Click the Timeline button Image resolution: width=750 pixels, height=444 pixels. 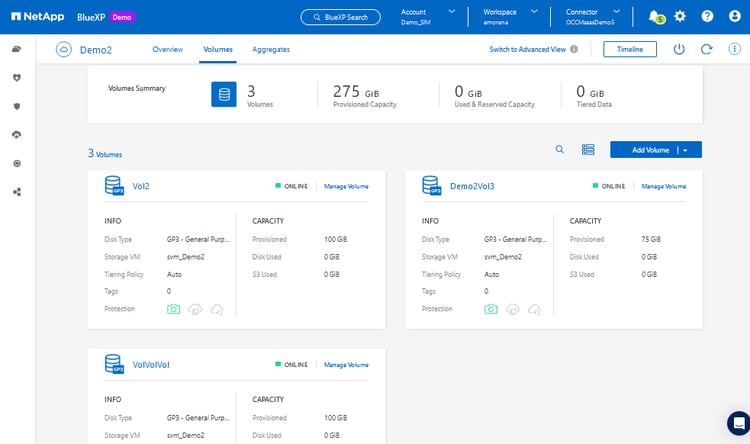[630, 49]
